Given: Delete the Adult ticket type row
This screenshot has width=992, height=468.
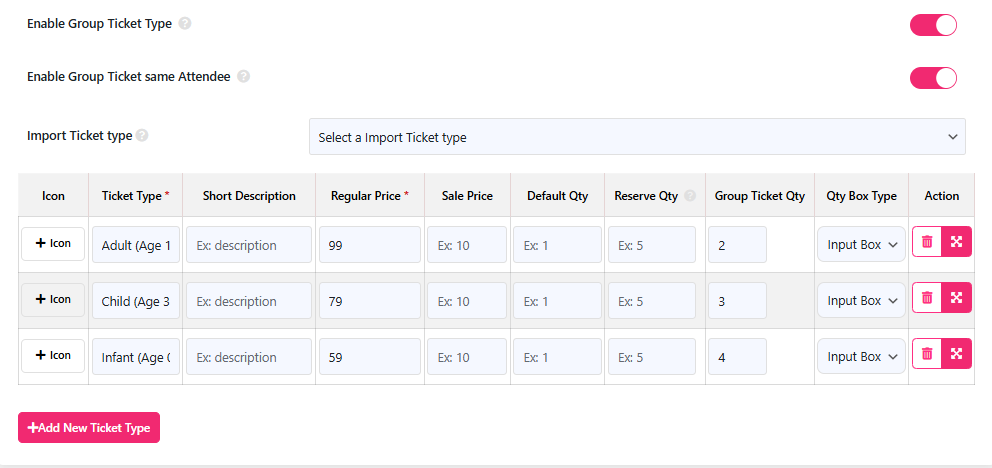Looking at the screenshot, I should pos(927,242).
